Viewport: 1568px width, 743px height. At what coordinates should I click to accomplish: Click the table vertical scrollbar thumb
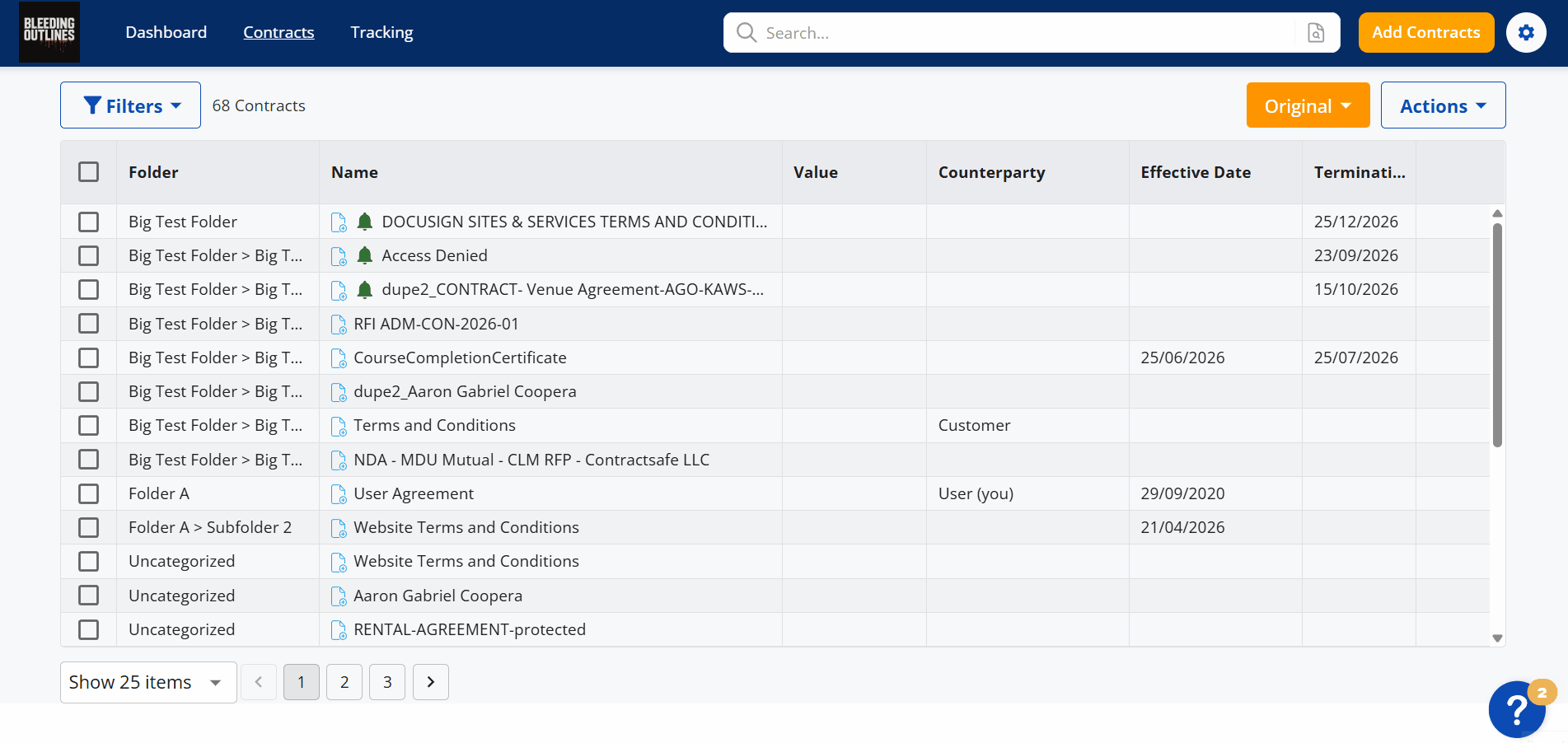pos(1497,334)
